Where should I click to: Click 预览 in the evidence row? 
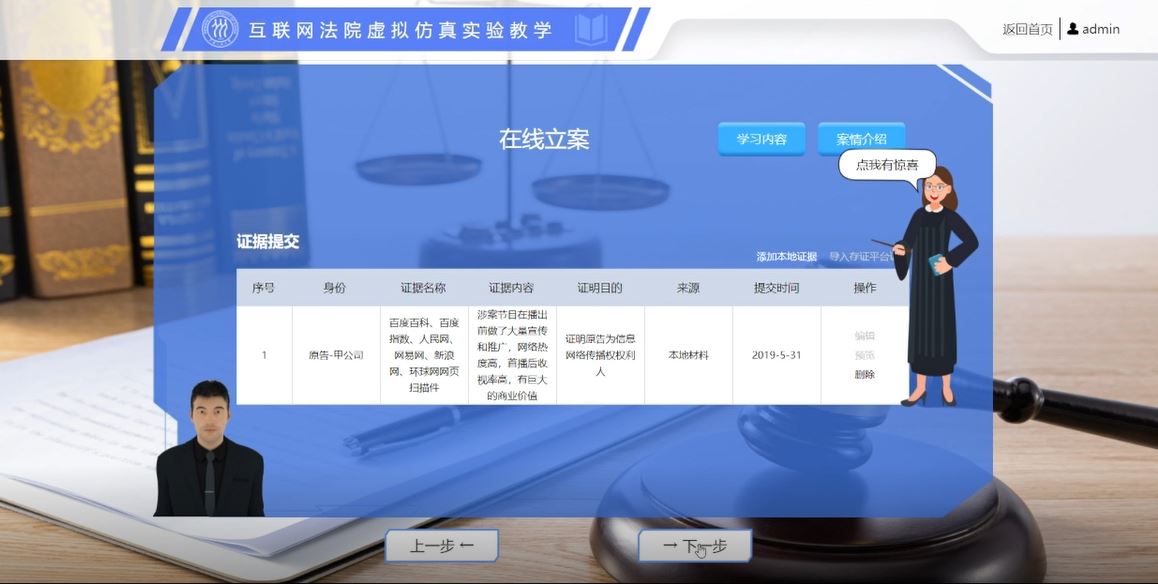pyautogui.click(x=865, y=355)
